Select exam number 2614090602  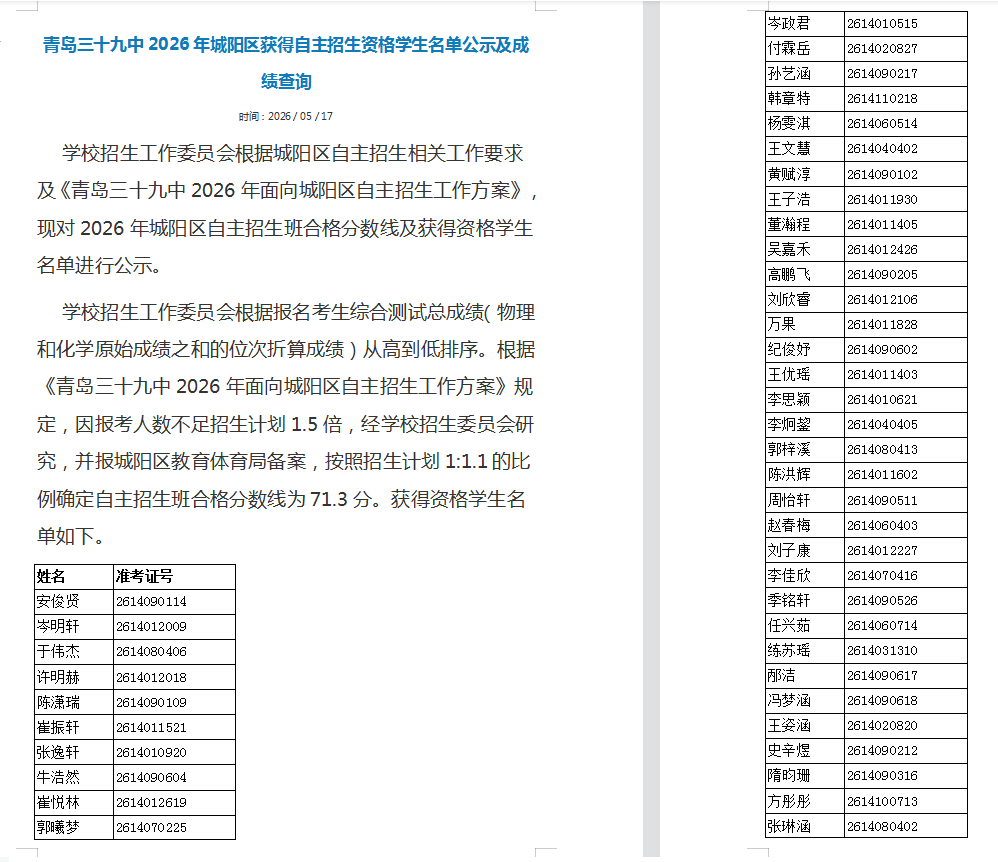882,350
